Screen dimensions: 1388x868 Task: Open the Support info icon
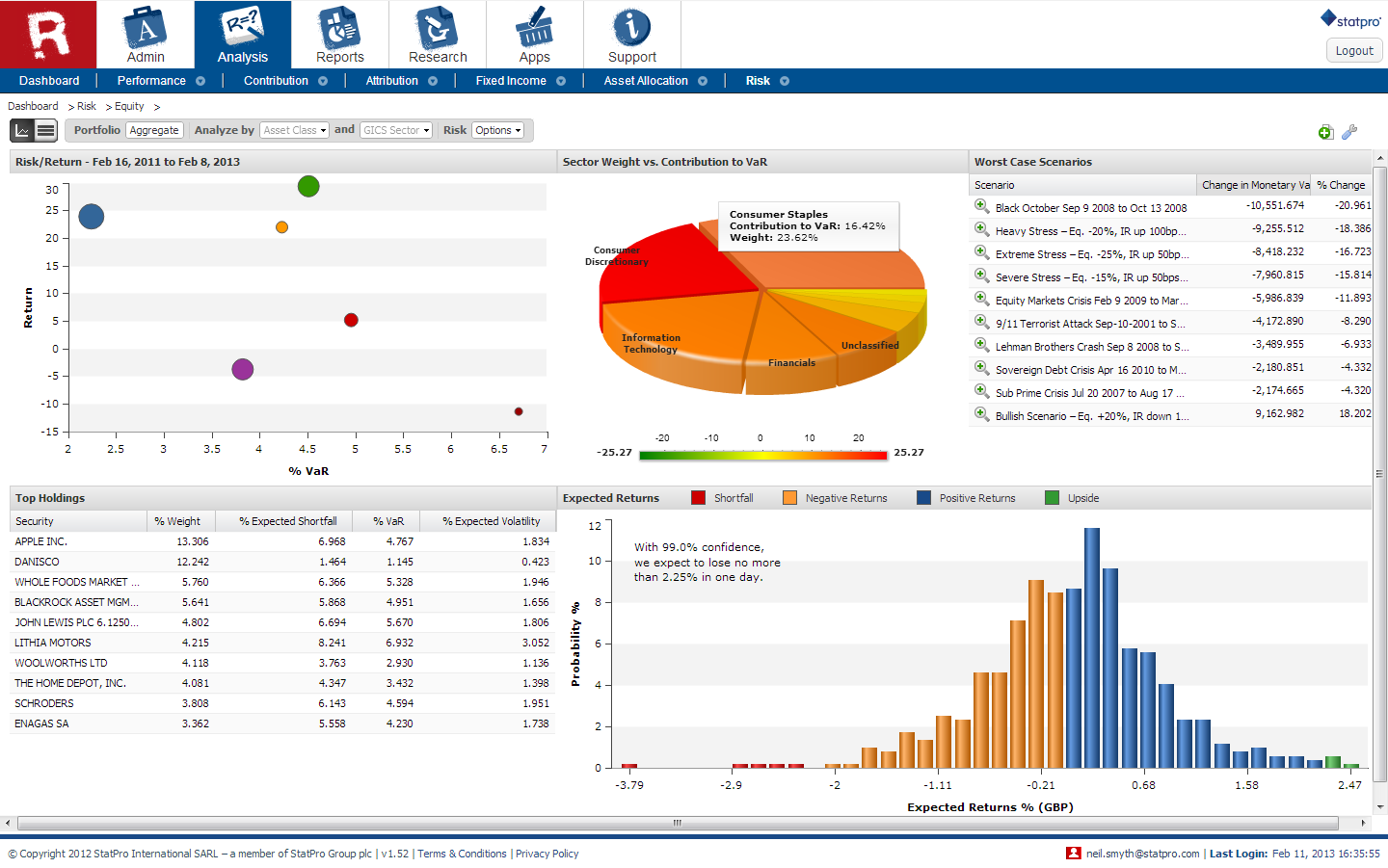(631, 29)
